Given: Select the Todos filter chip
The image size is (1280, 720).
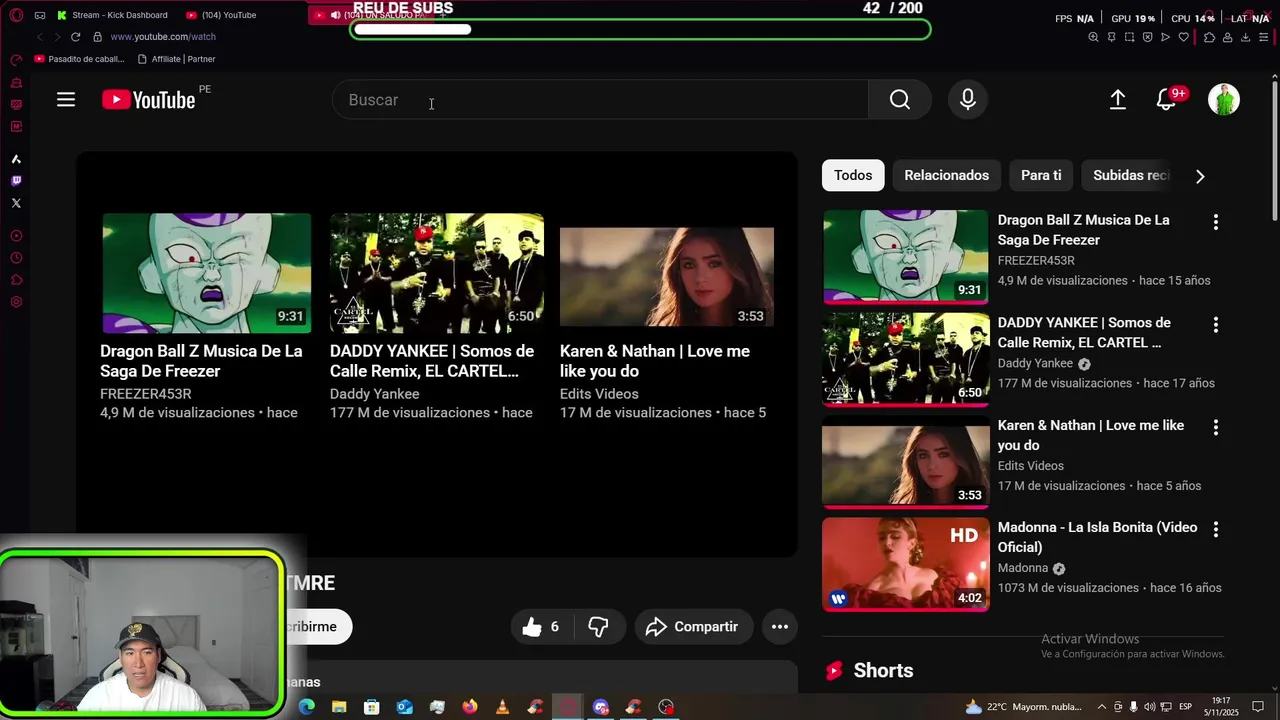Looking at the screenshot, I should click(853, 175).
